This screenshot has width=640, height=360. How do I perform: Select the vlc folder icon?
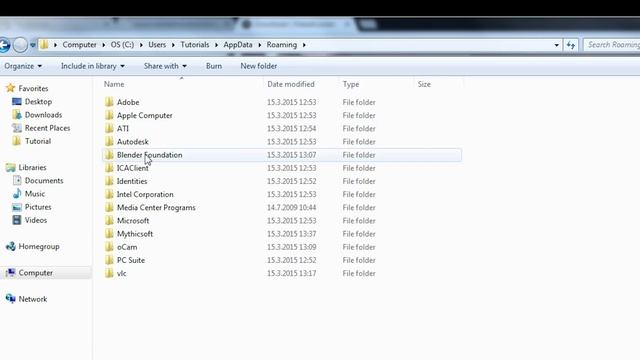(x=109, y=273)
